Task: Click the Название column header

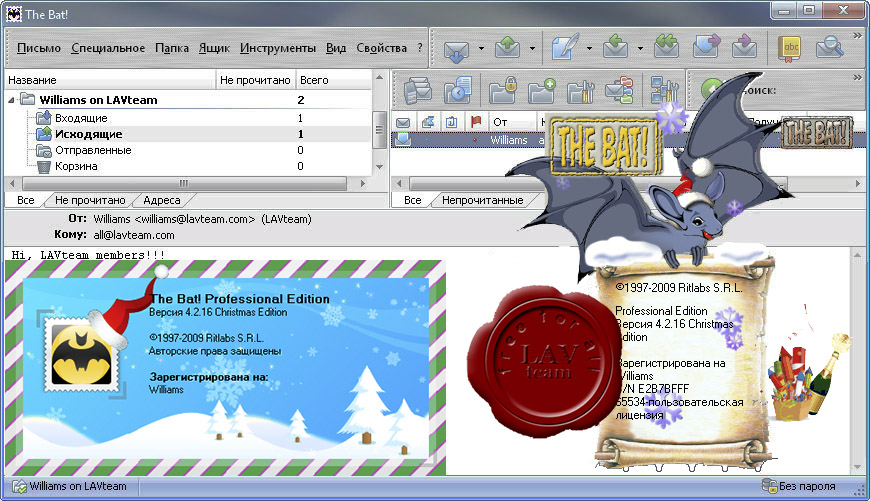Action: [x=109, y=80]
